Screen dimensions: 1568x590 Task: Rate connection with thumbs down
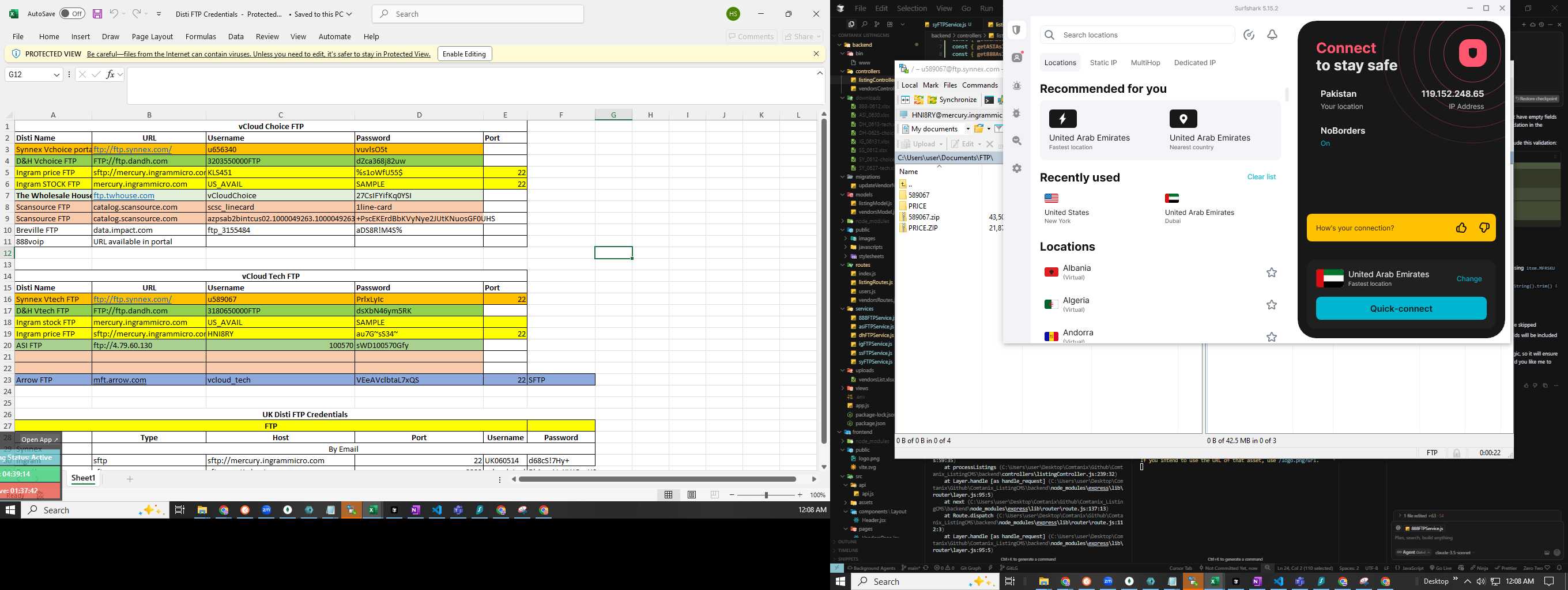tap(1484, 228)
